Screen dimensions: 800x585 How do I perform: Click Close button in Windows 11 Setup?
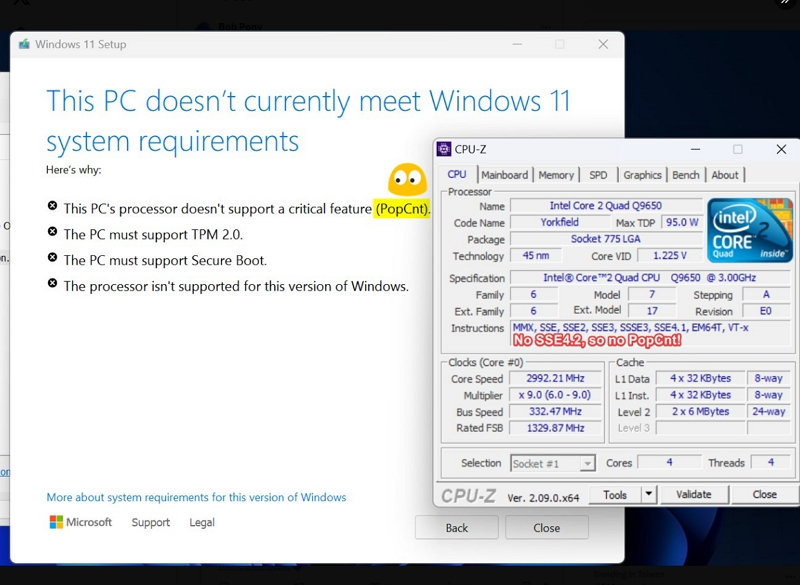[547, 527]
